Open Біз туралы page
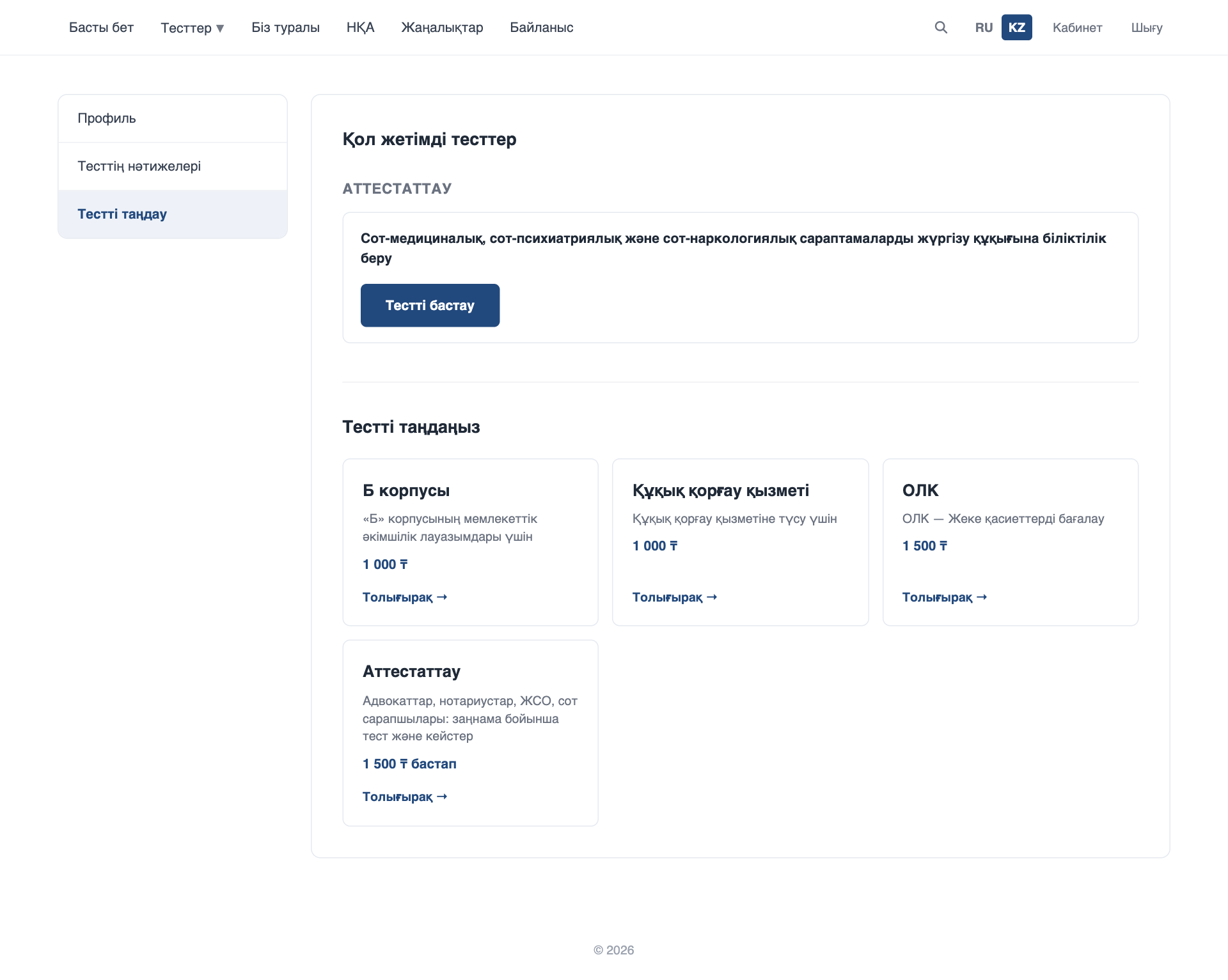The image size is (1228, 980). coord(285,27)
